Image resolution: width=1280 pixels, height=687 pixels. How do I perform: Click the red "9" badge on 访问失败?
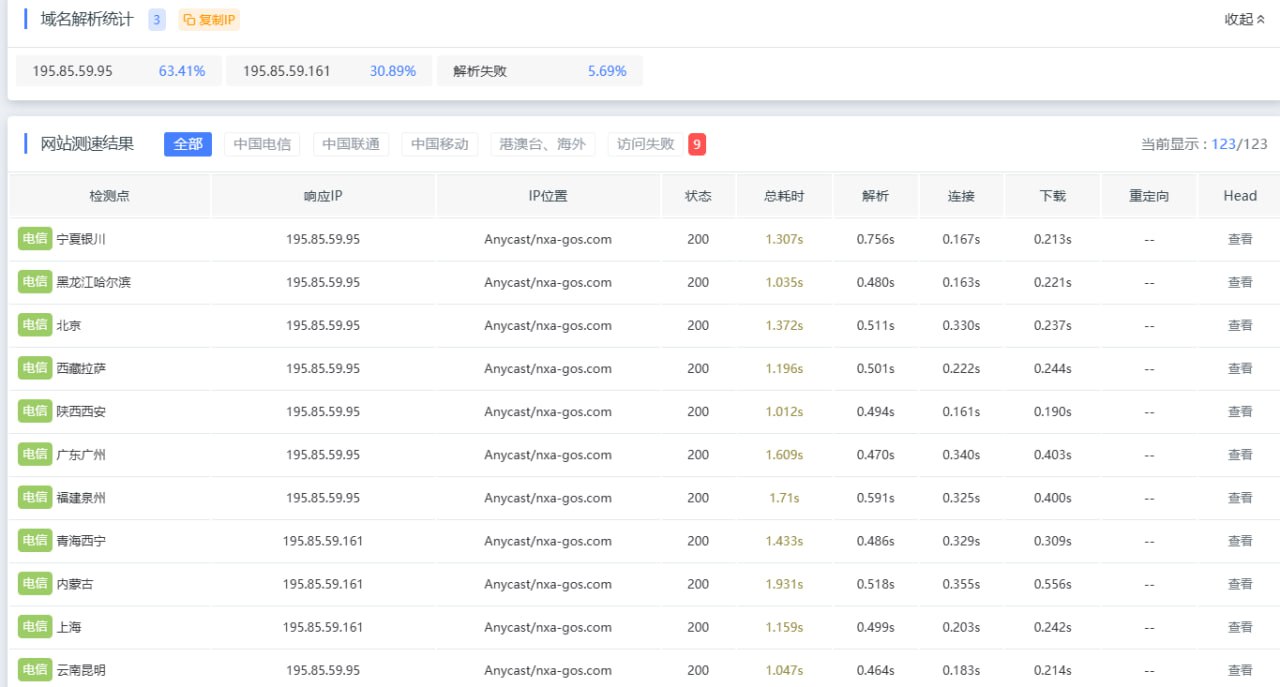696,144
